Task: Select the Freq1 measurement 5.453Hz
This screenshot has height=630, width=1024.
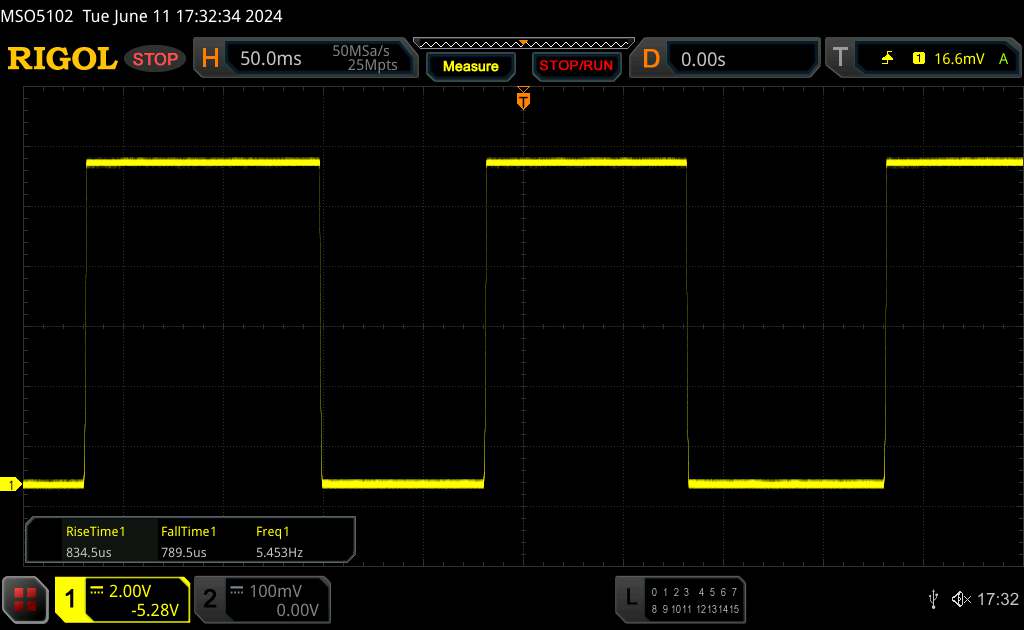Action: [279, 541]
